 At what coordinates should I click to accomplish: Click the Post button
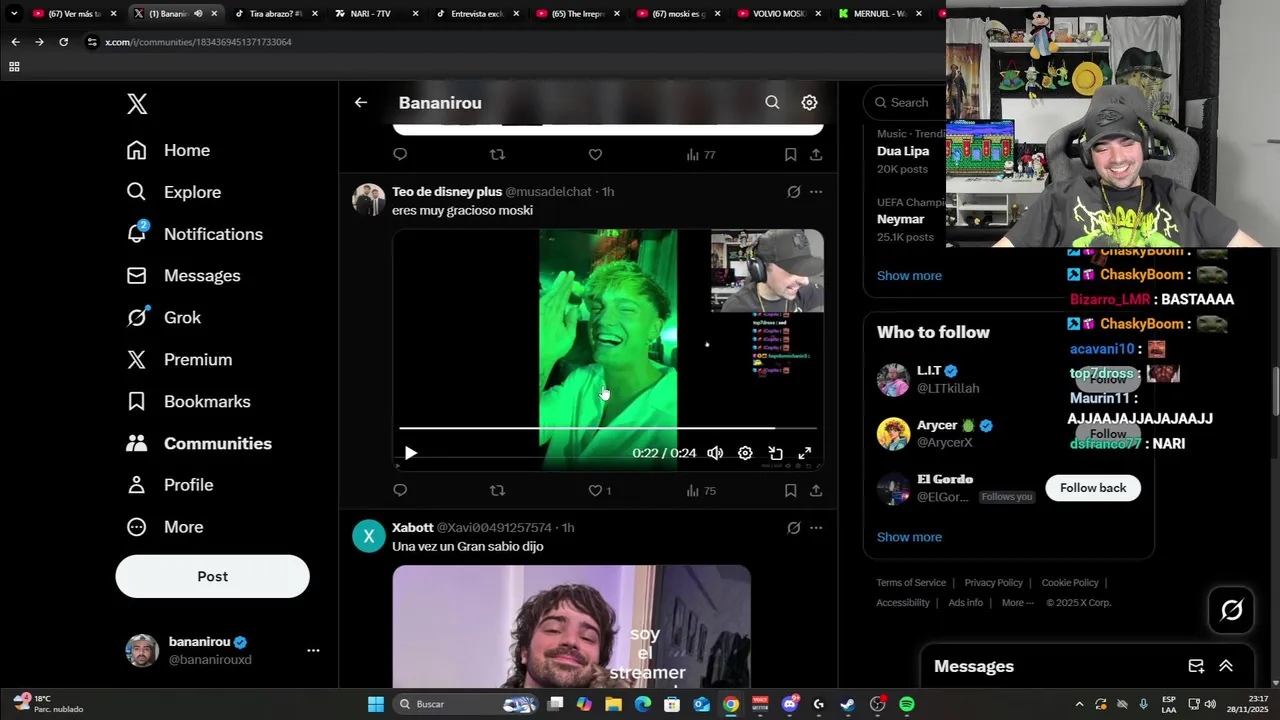point(212,576)
